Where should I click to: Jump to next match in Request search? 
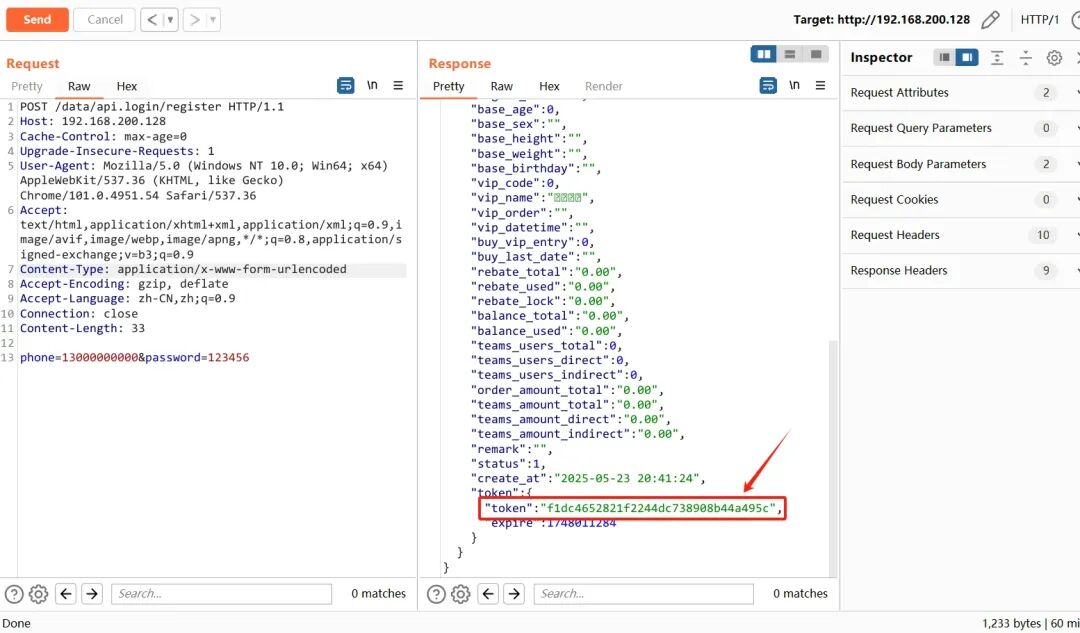pyautogui.click(x=92, y=593)
